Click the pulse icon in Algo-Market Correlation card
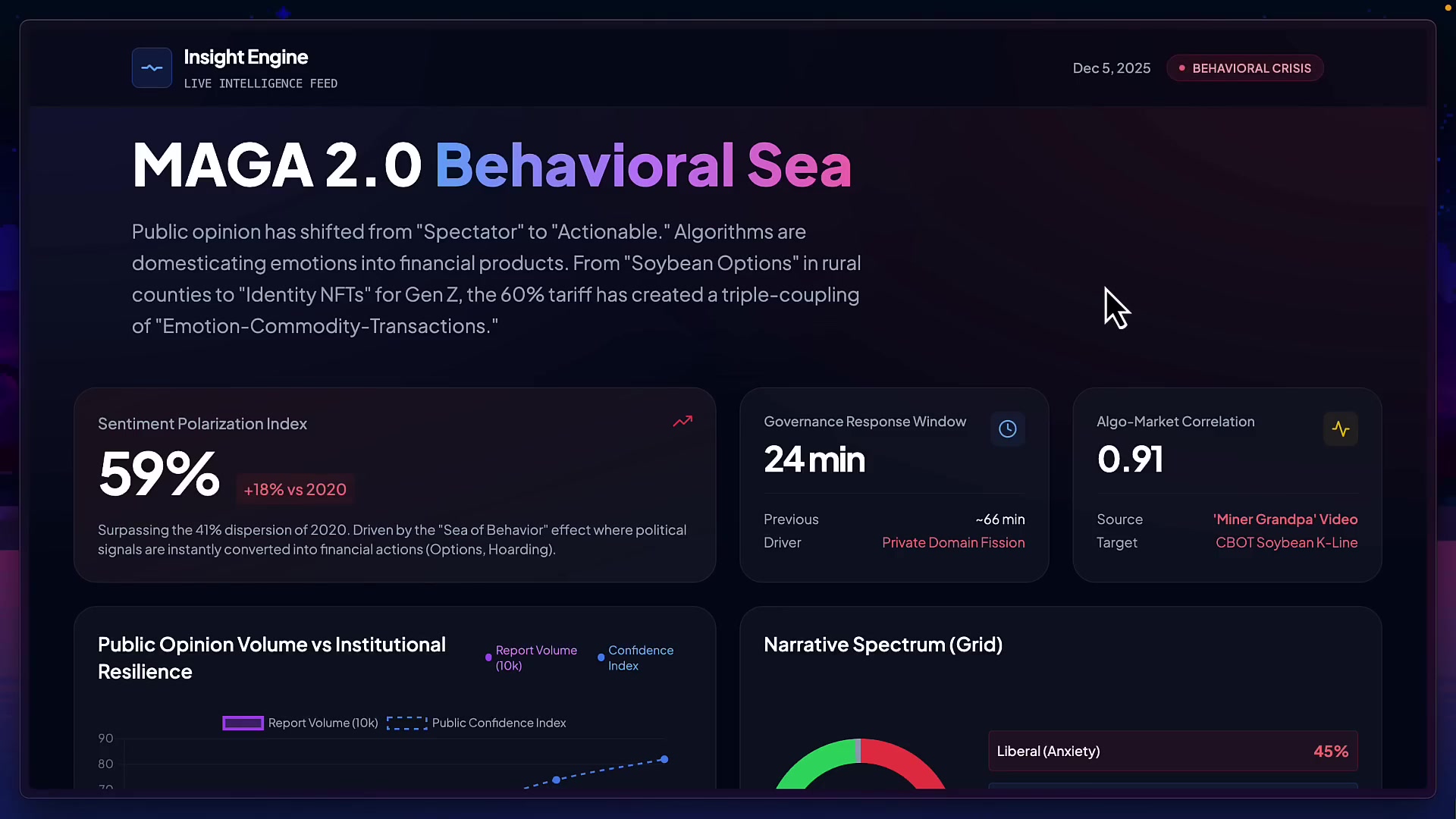This screenshot has width=1456, height=819. point(1340,429)
